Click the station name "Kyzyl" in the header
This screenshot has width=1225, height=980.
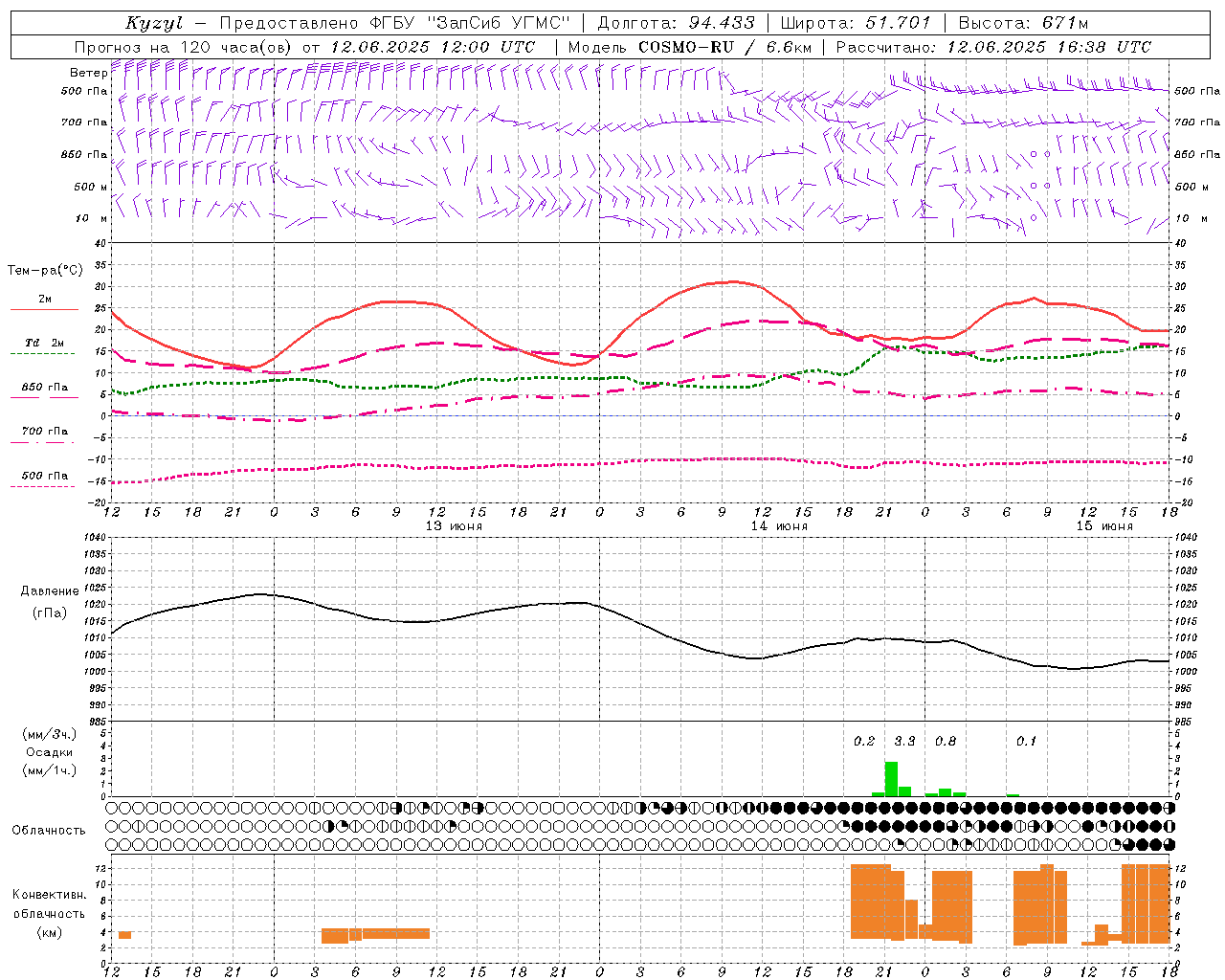pos(154,23)
